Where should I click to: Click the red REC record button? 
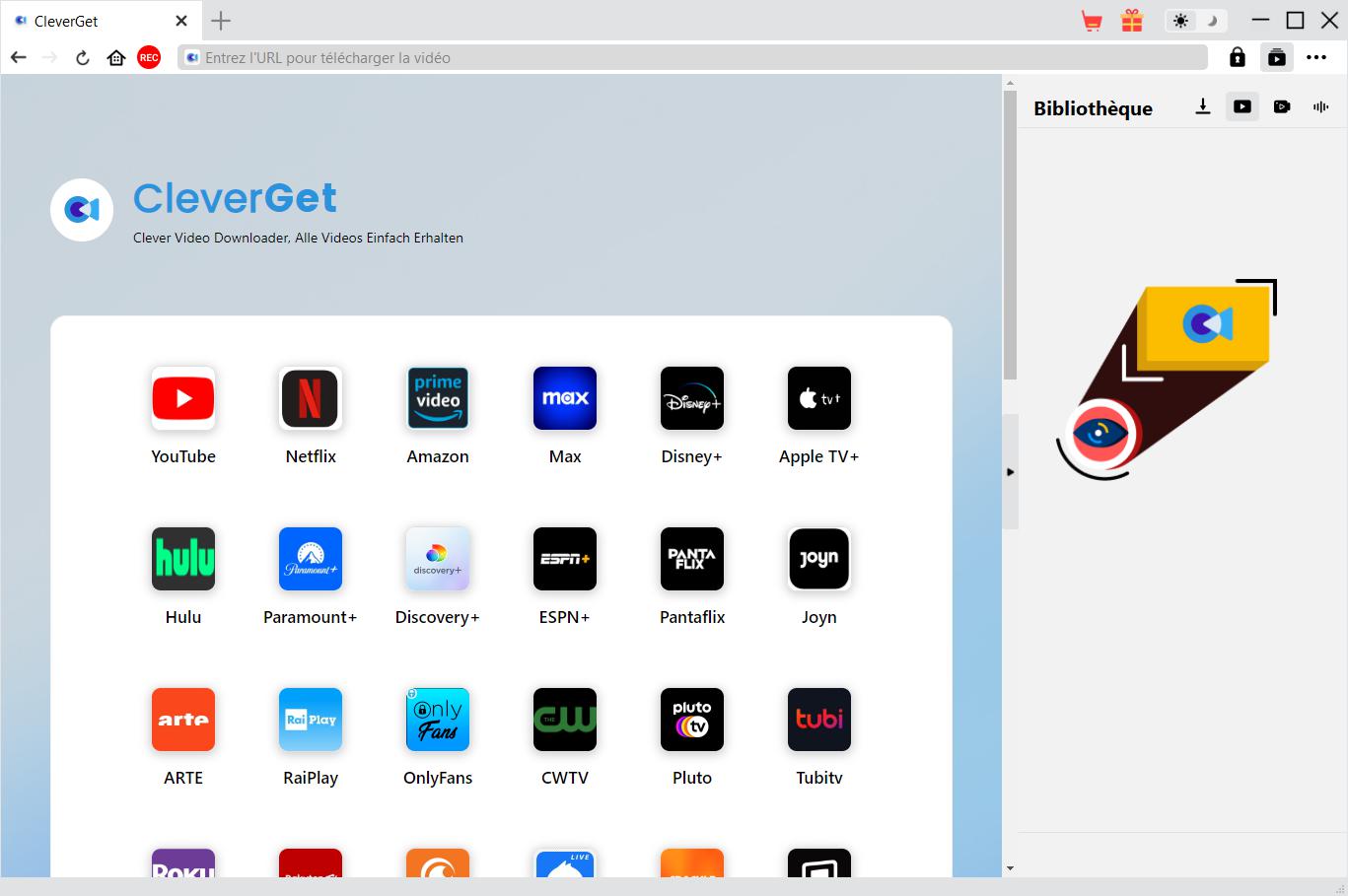[x=149, y=58]
